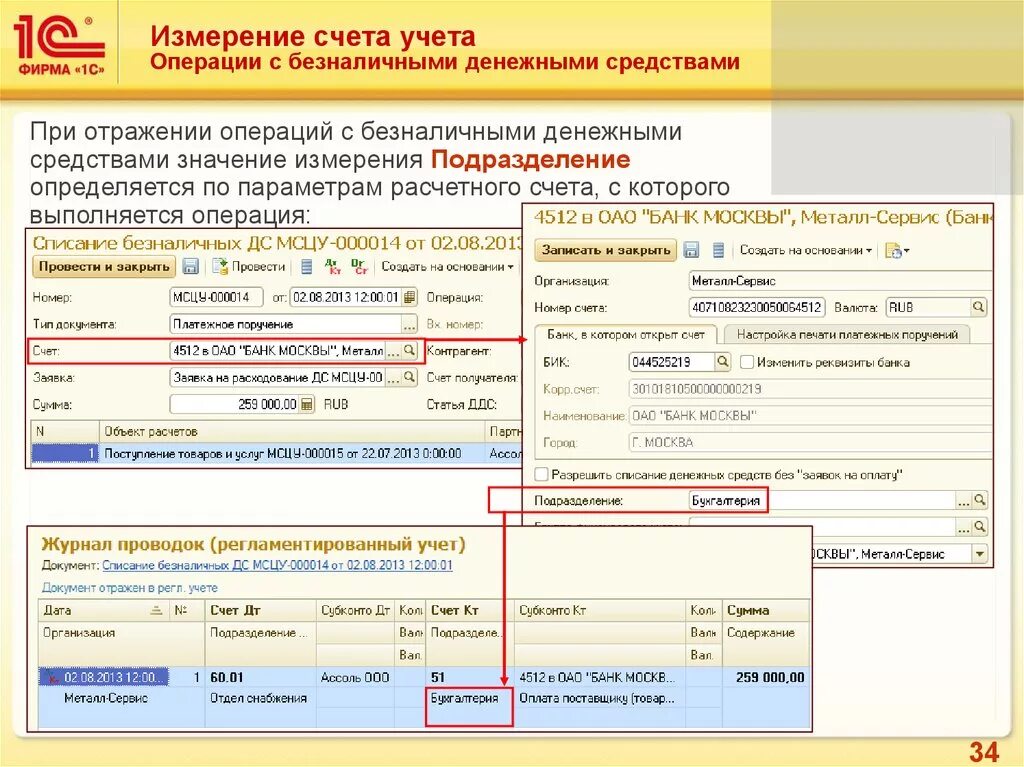The height and width of the screenshot is (767, 1024).
Task: Click ellipsis button of Подразделение field
Action: pyautogui.click(x=963, y=501)
